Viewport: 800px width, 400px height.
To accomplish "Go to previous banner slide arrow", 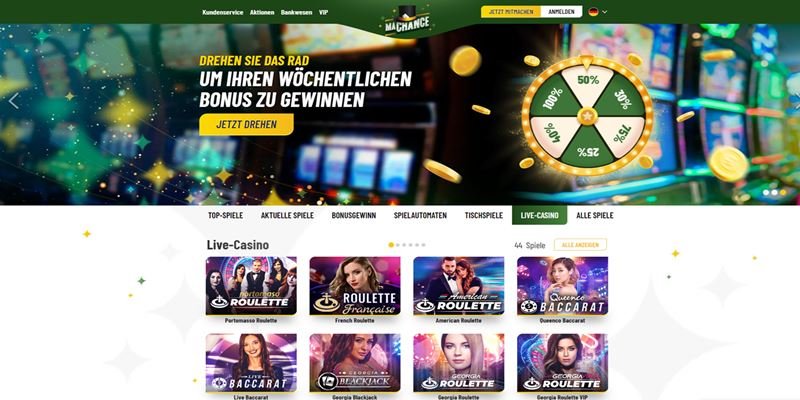I will pyautogui.click(x=13, y=101).
